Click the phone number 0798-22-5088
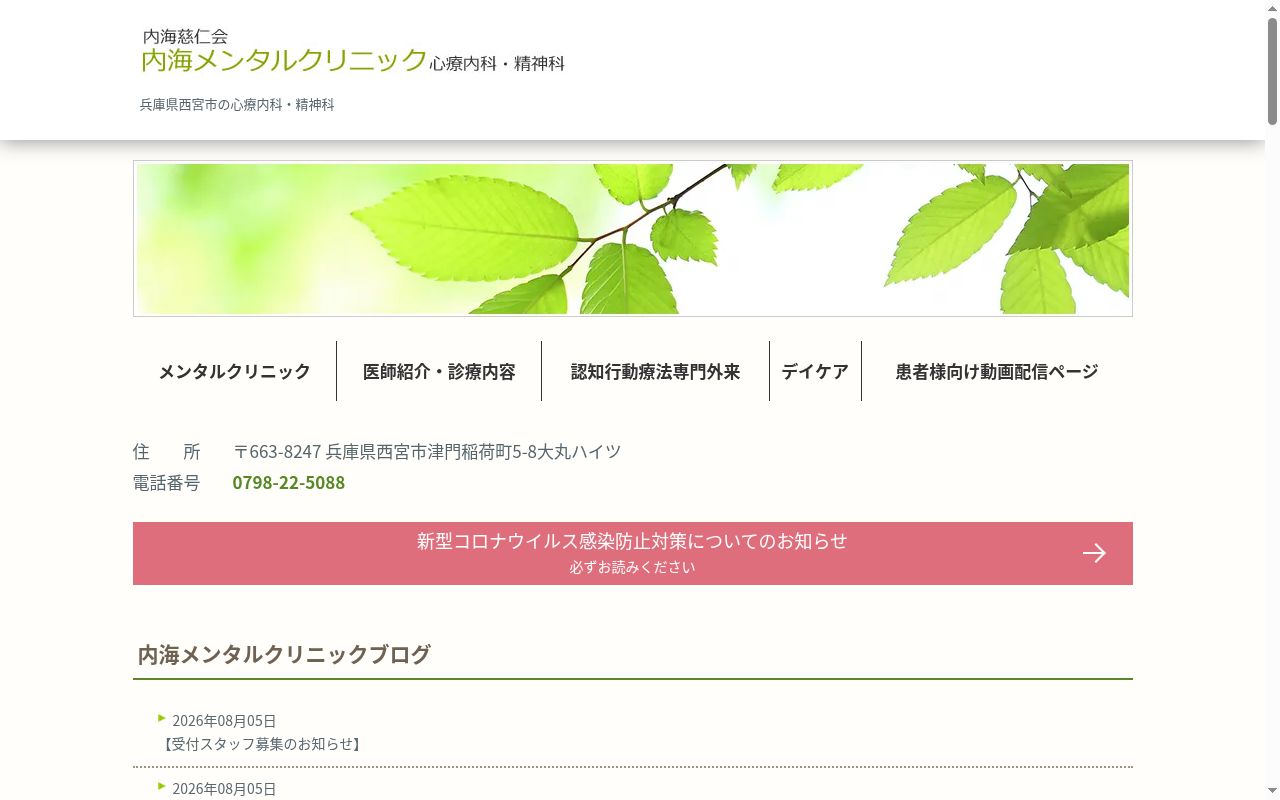The width and height of the screenshot is (1280, 800). click(x=289, y=483)
